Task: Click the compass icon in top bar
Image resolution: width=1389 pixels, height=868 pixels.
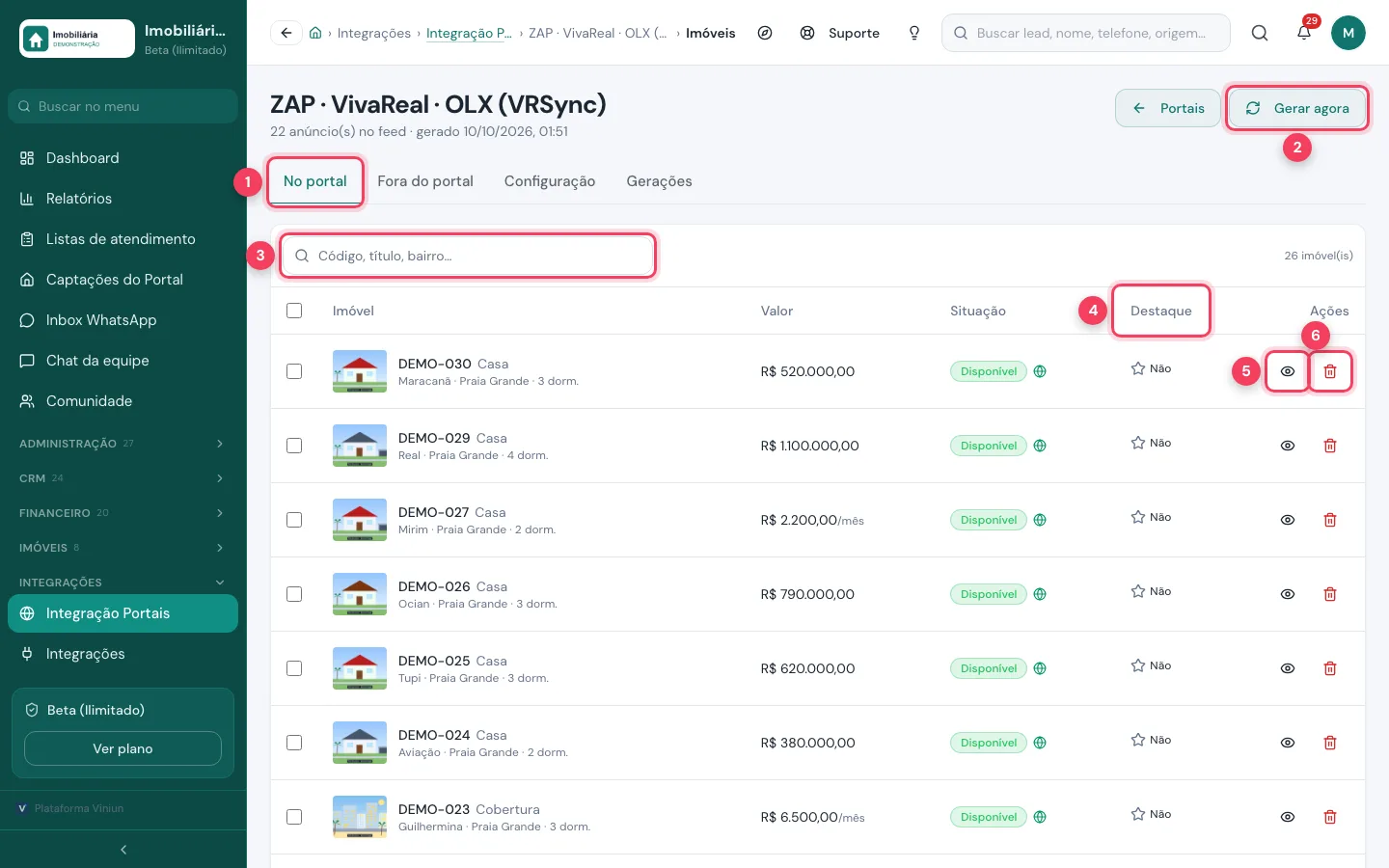Action: click(x=765, y=33)
